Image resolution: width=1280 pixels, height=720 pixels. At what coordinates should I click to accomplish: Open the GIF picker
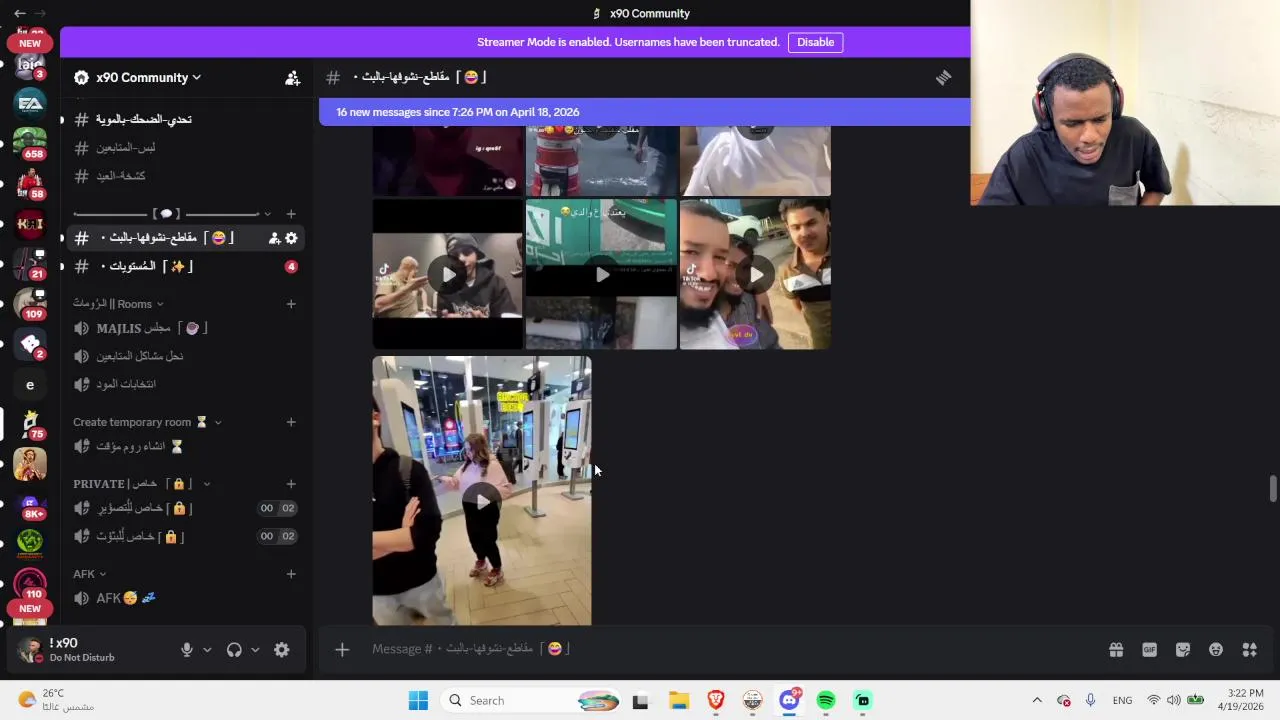pyautogui.click(x=1149, y=650)
